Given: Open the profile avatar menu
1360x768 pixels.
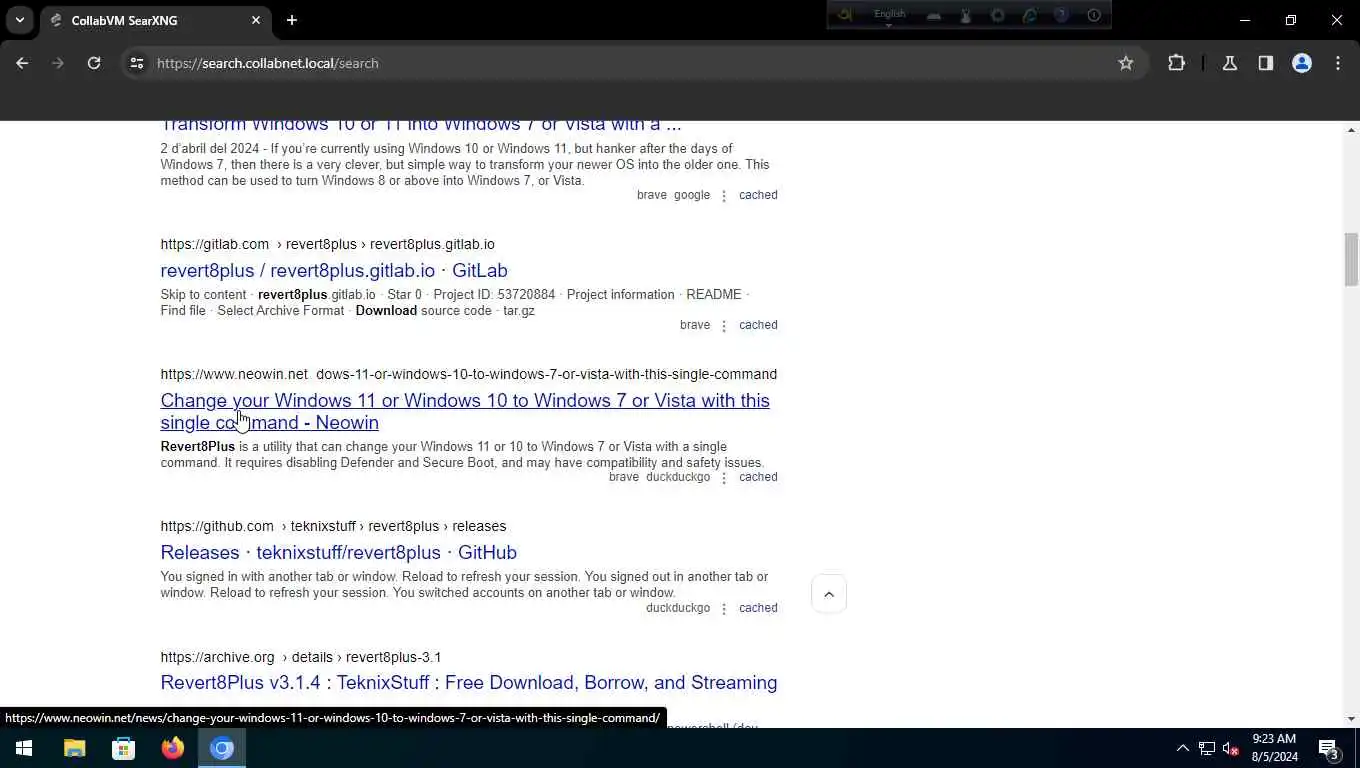Looking at the screenshot, I should coord(1302,63).
